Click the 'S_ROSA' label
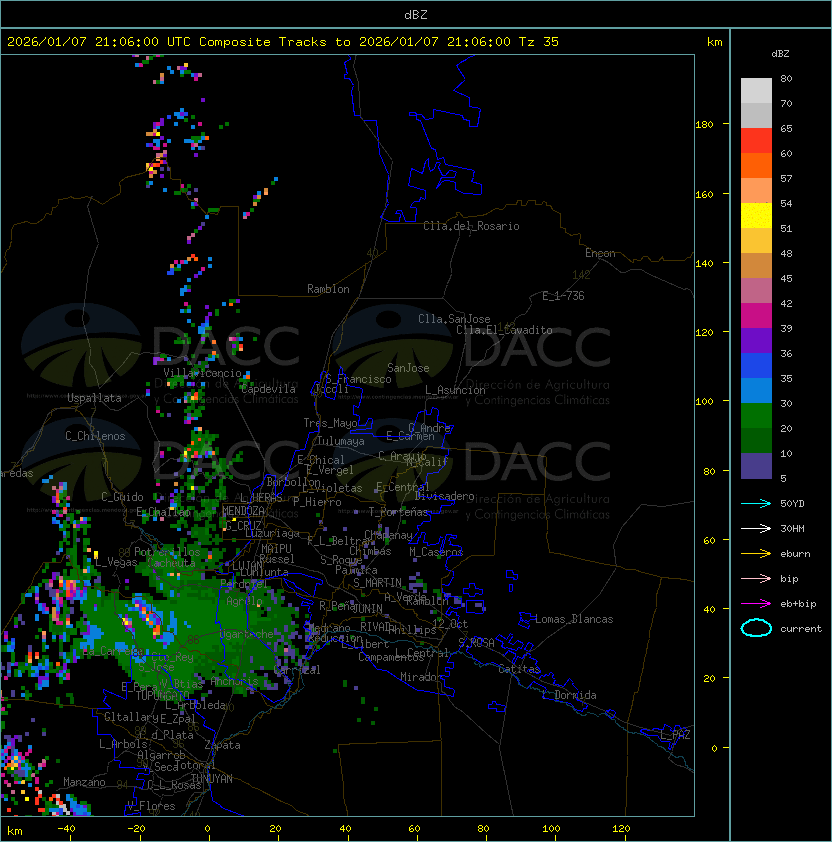Viewport: 832px width, 842px height. click(x=476, y=643)
